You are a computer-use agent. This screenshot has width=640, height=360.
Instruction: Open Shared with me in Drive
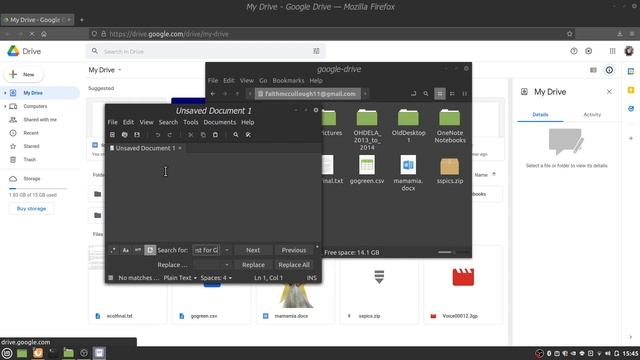pos(40,120)
